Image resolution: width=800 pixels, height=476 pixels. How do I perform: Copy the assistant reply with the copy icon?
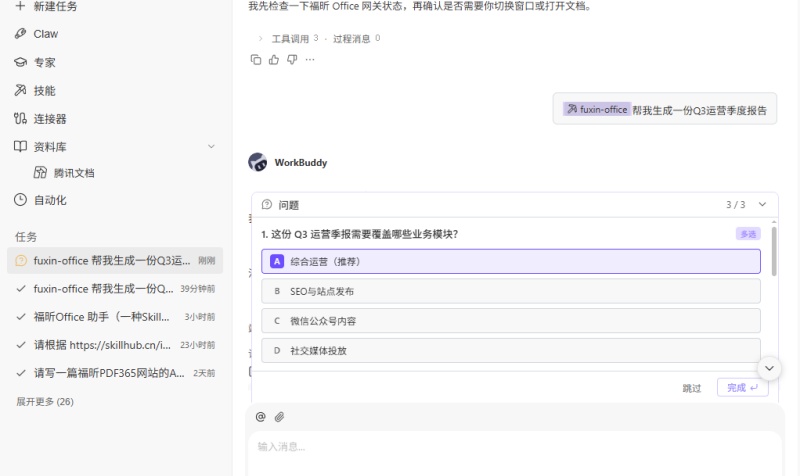click(x=256, y=60)
